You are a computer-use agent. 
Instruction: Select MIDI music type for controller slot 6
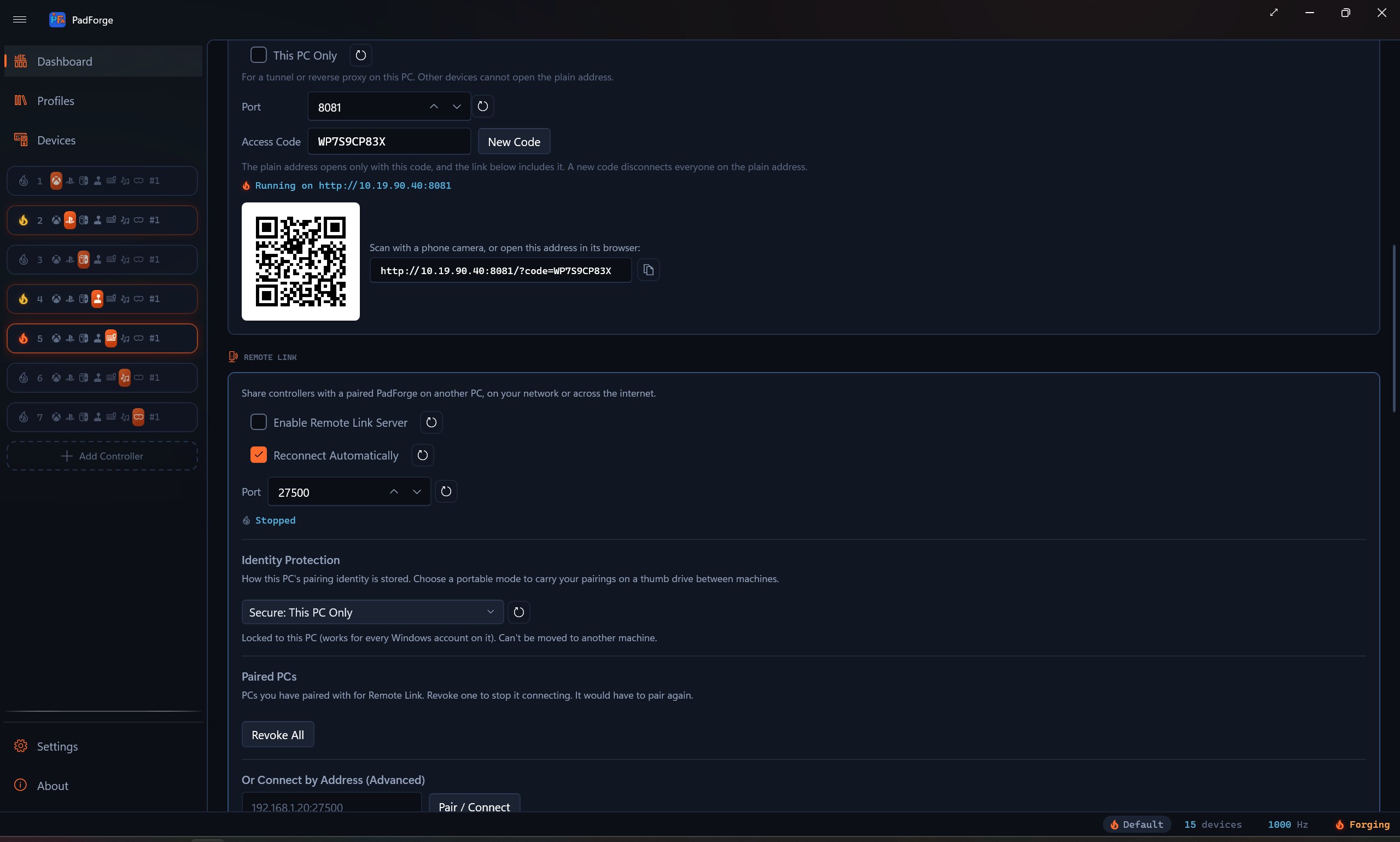125,378
